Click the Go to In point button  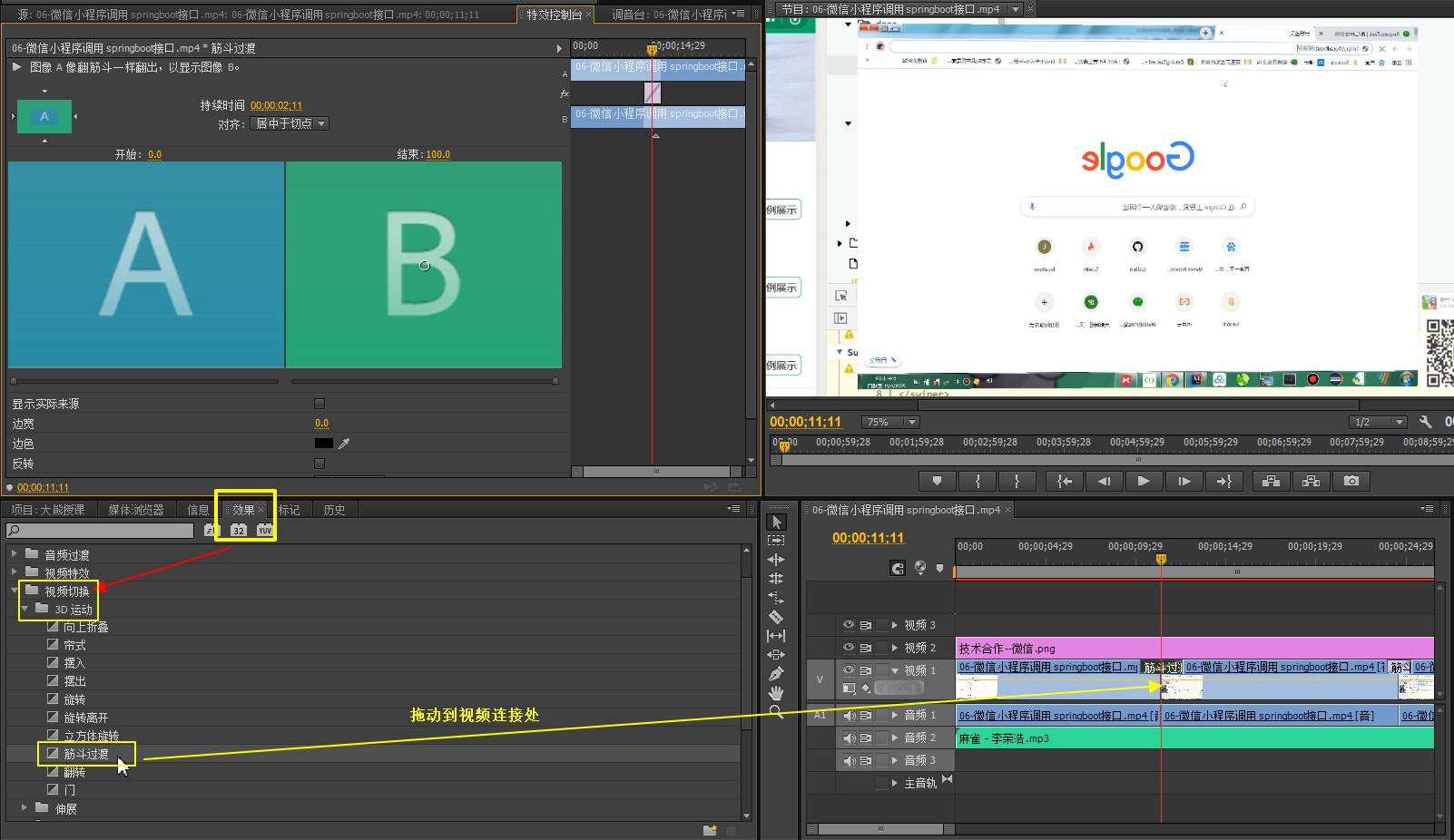click(x=1065, y=481)
